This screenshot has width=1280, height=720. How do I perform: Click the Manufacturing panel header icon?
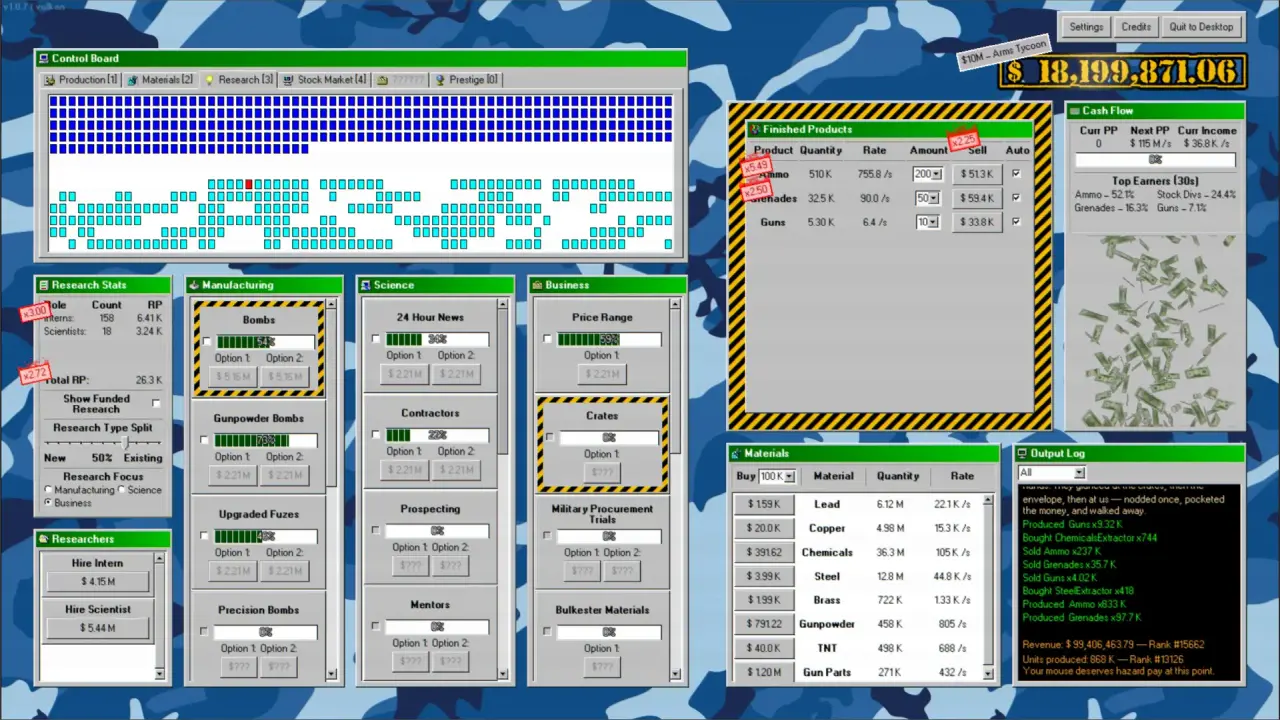click(x=194, y=285)
